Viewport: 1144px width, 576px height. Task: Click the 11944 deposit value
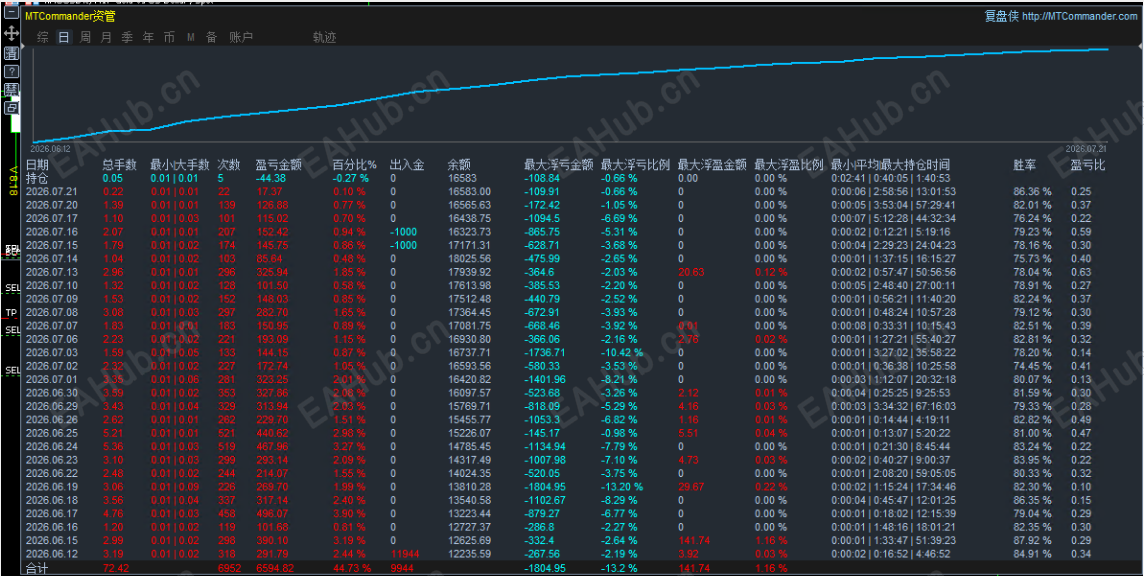403,553
